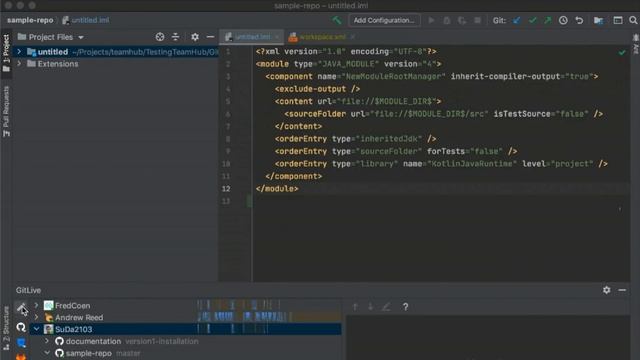Click sample-repo in the breadcrumb
Viewport: 640px width, 360px height.
point(30,20)
